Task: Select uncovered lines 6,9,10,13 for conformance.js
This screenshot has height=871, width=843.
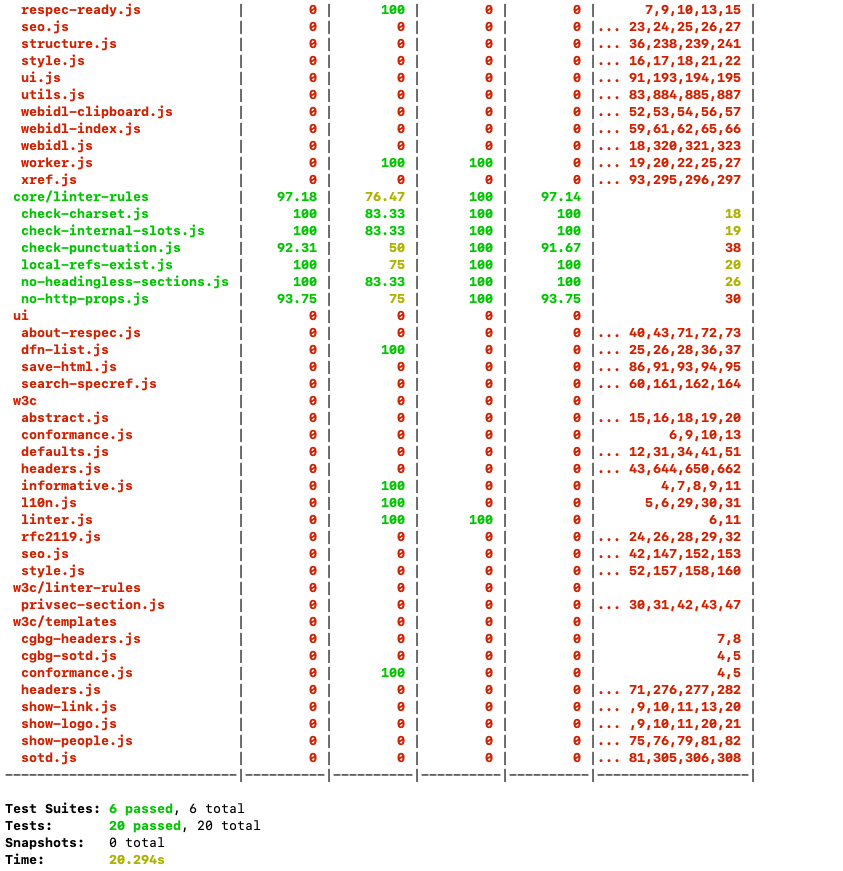Action: coord(705,435)
